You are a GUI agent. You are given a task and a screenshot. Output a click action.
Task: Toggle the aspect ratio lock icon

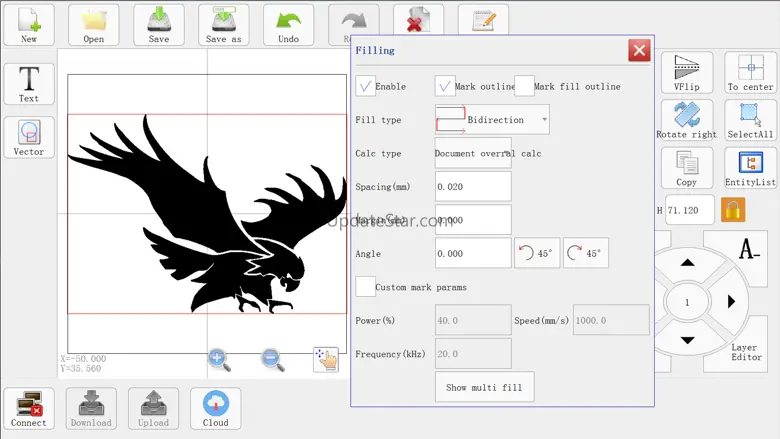(733, 209)
